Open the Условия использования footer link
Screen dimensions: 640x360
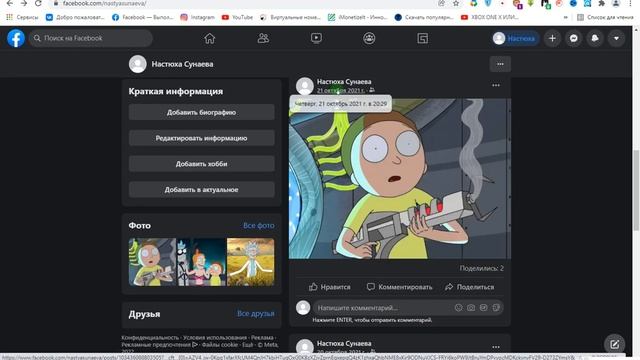click(x=215, y=338)
